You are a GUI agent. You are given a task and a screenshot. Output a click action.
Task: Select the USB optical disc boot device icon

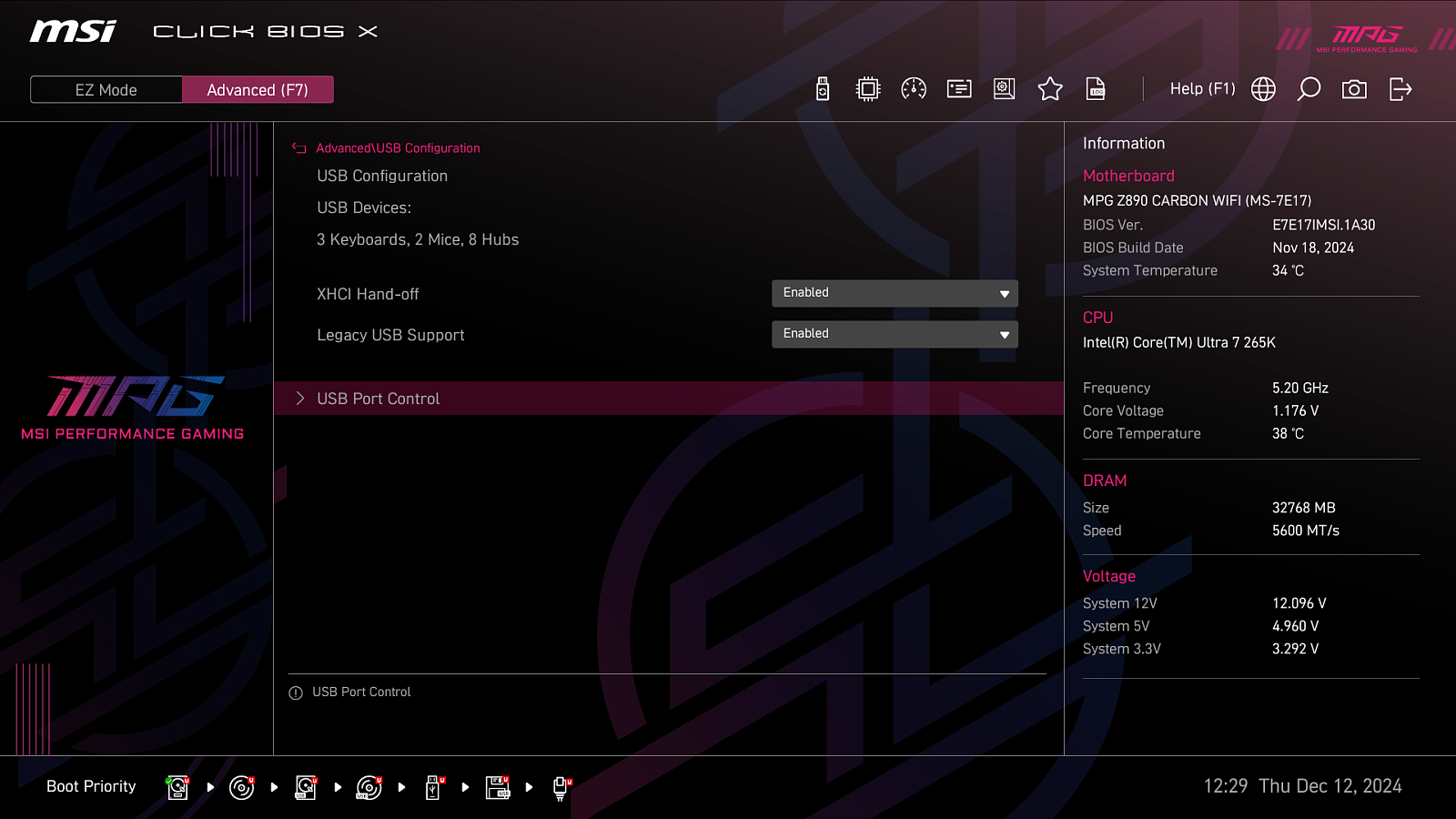tap(369, 787)
